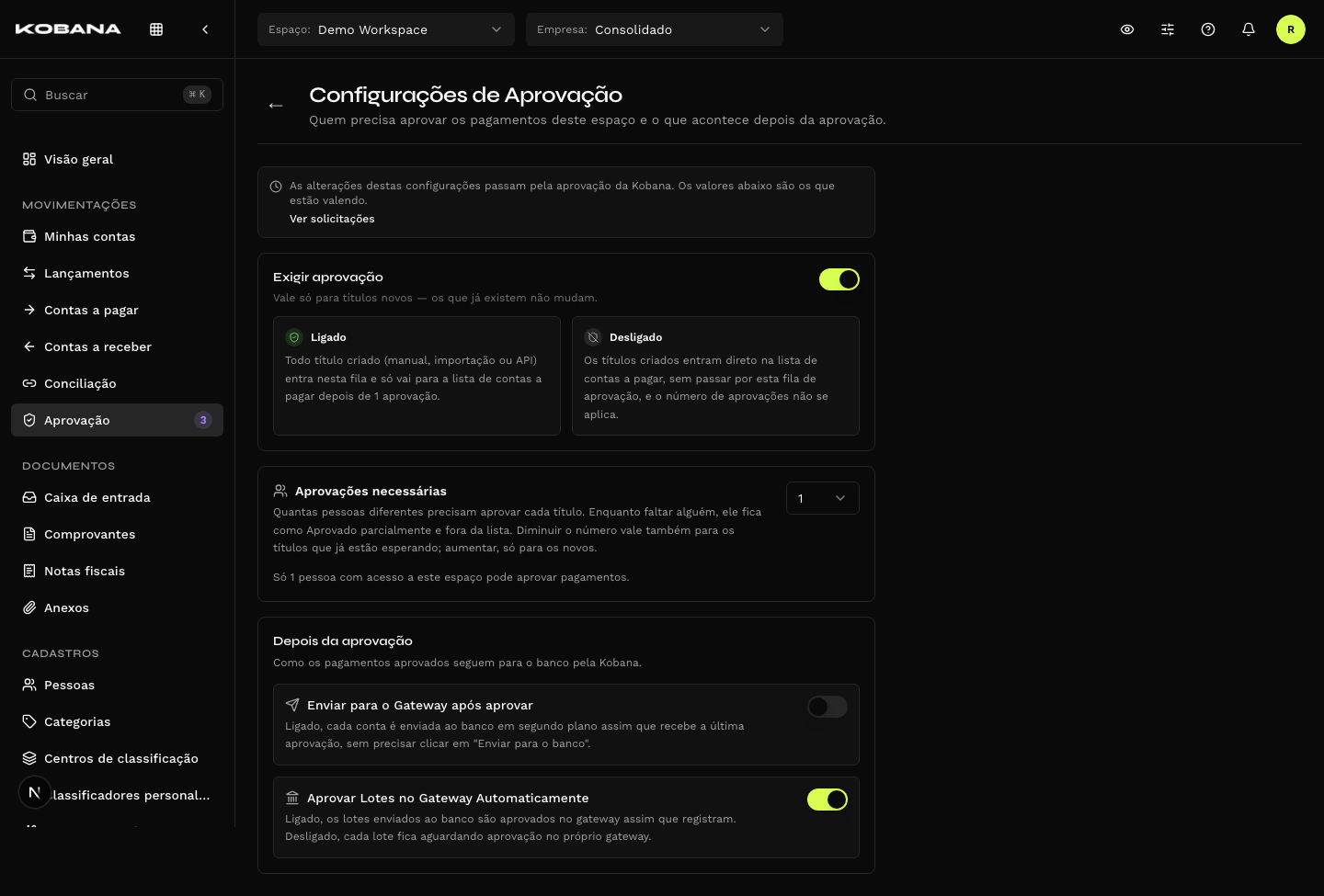Click the Configurações de Aprovação heading
The height and width of the screenshot is (896, 1324).
pyautogui.click(x=465, y=95)
